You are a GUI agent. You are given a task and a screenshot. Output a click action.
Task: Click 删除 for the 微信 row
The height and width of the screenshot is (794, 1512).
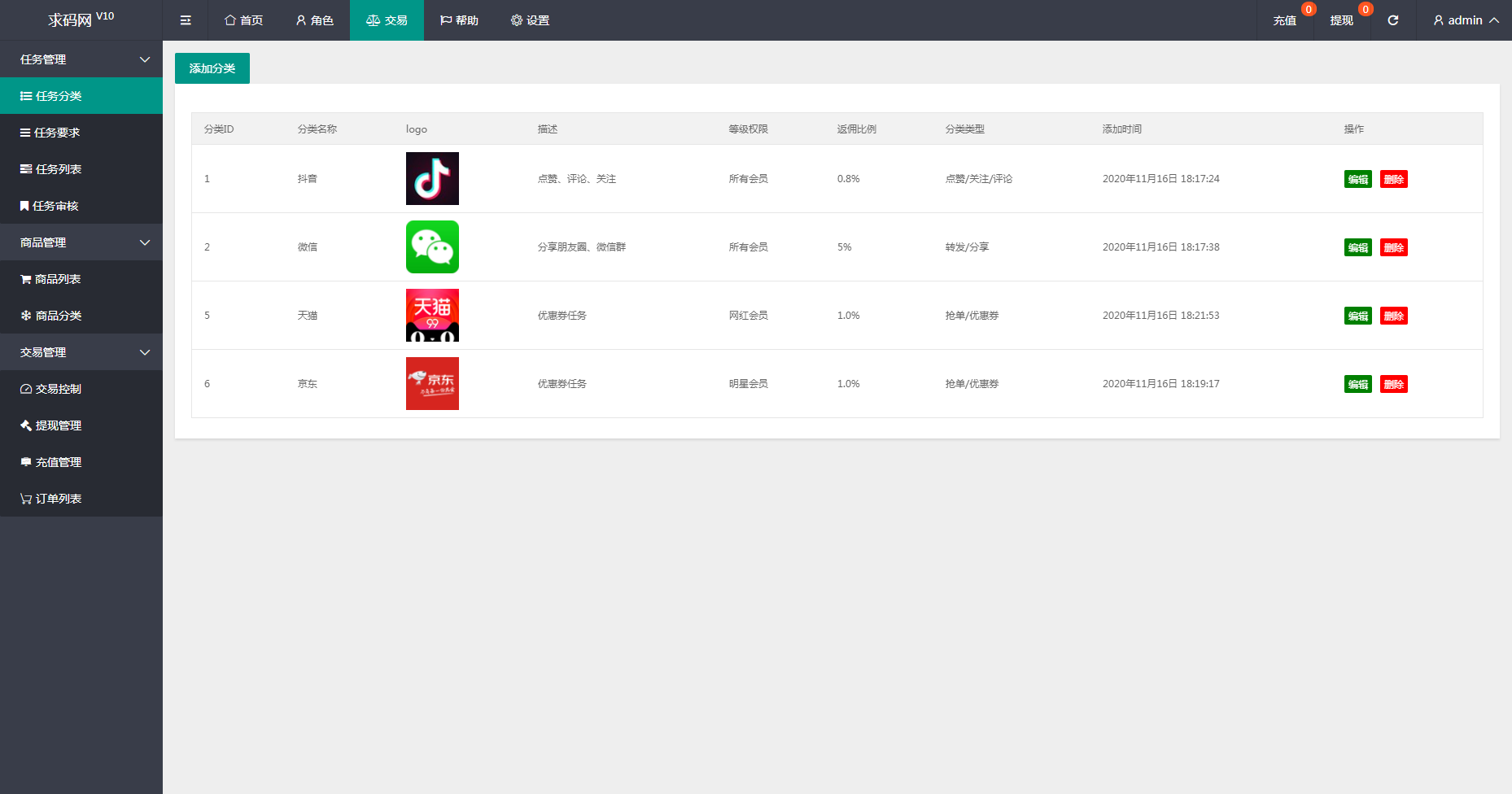click(x=1394, y=247)
